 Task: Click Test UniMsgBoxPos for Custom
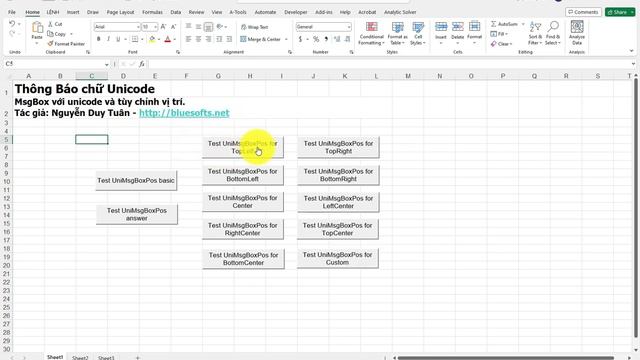[338, 258]
